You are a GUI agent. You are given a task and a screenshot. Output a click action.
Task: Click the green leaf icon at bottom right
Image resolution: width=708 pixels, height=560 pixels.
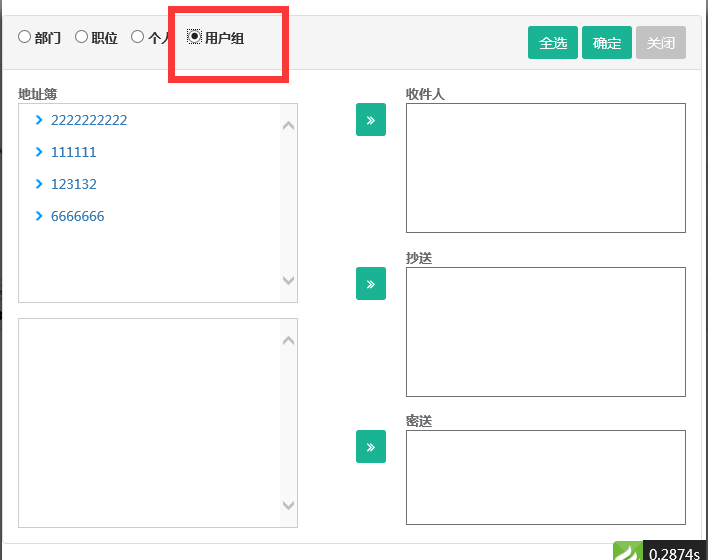click(x=627, y=551)
